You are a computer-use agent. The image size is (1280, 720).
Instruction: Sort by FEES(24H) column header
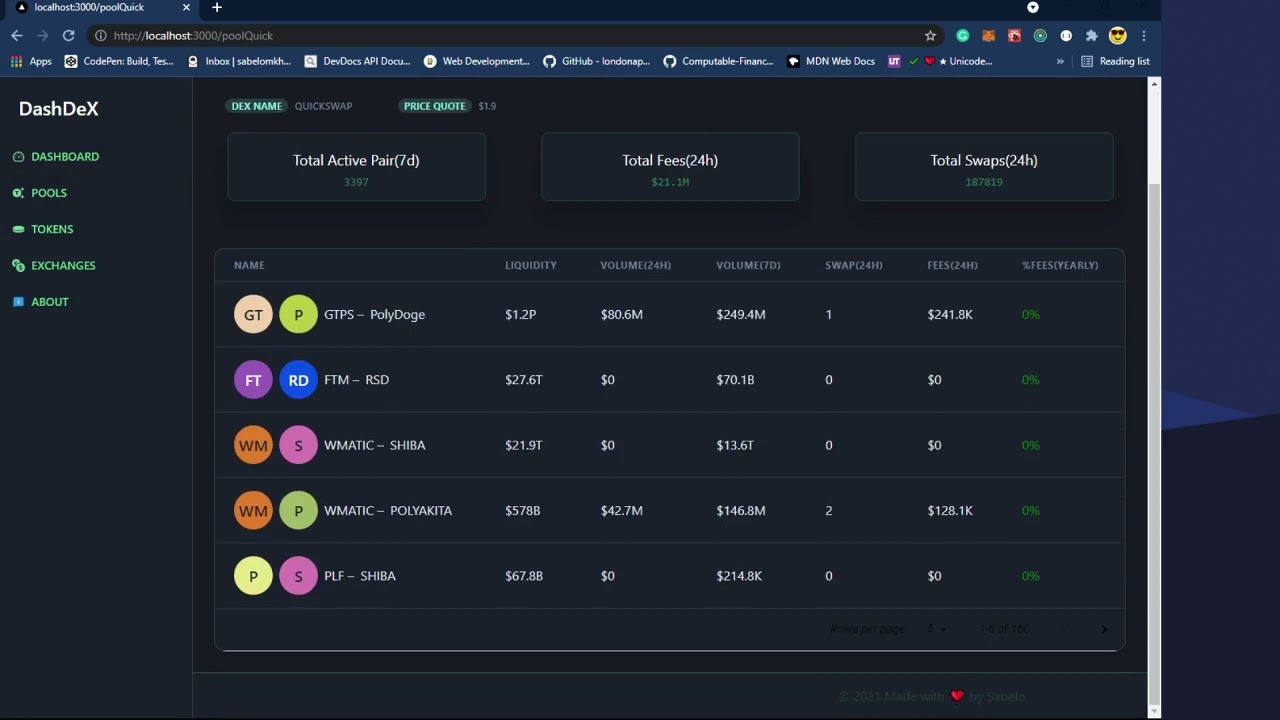coord(953,265)
